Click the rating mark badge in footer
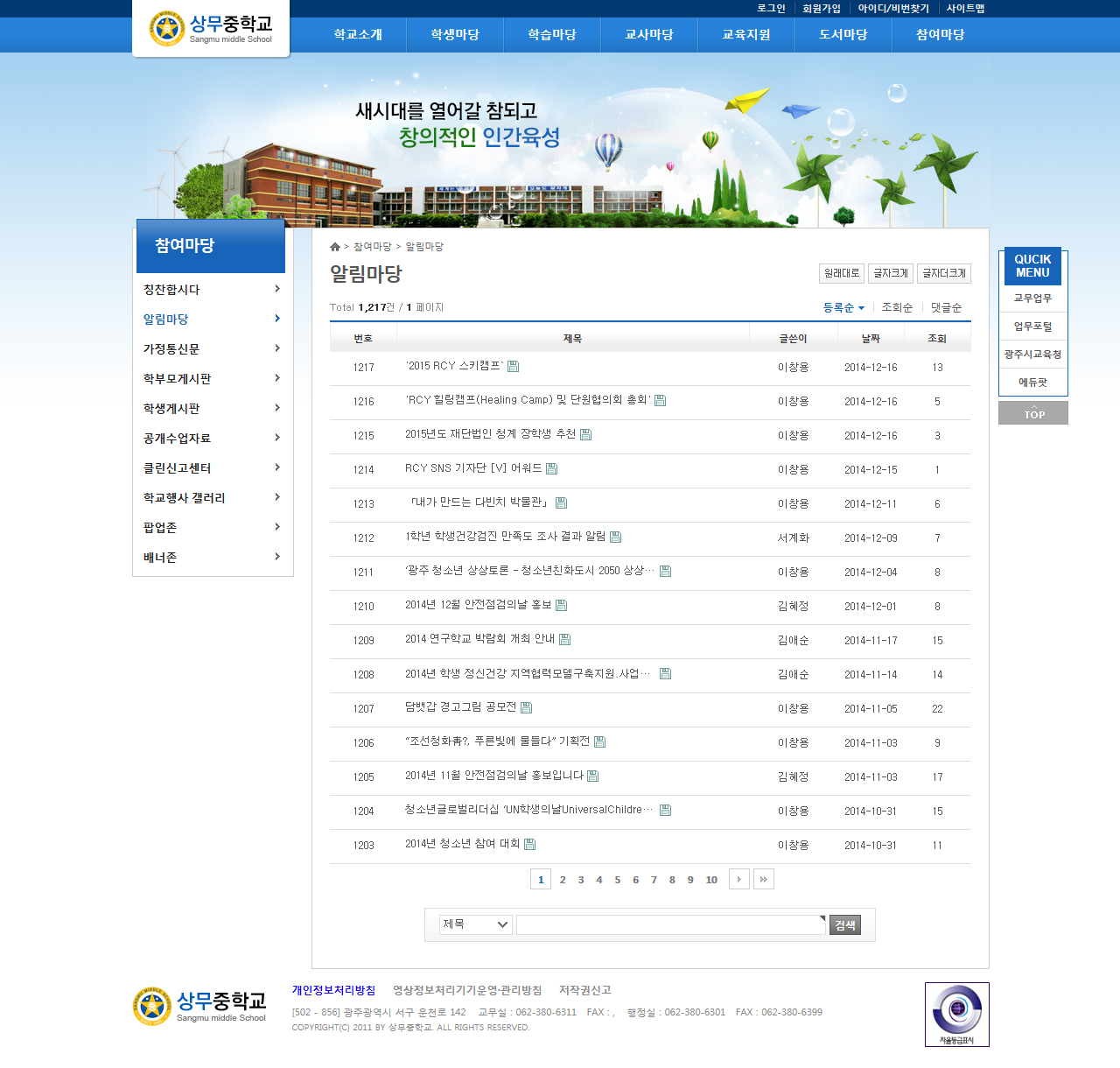The width and height of the screenshot is (1120, 1068). click(956, 1014)
